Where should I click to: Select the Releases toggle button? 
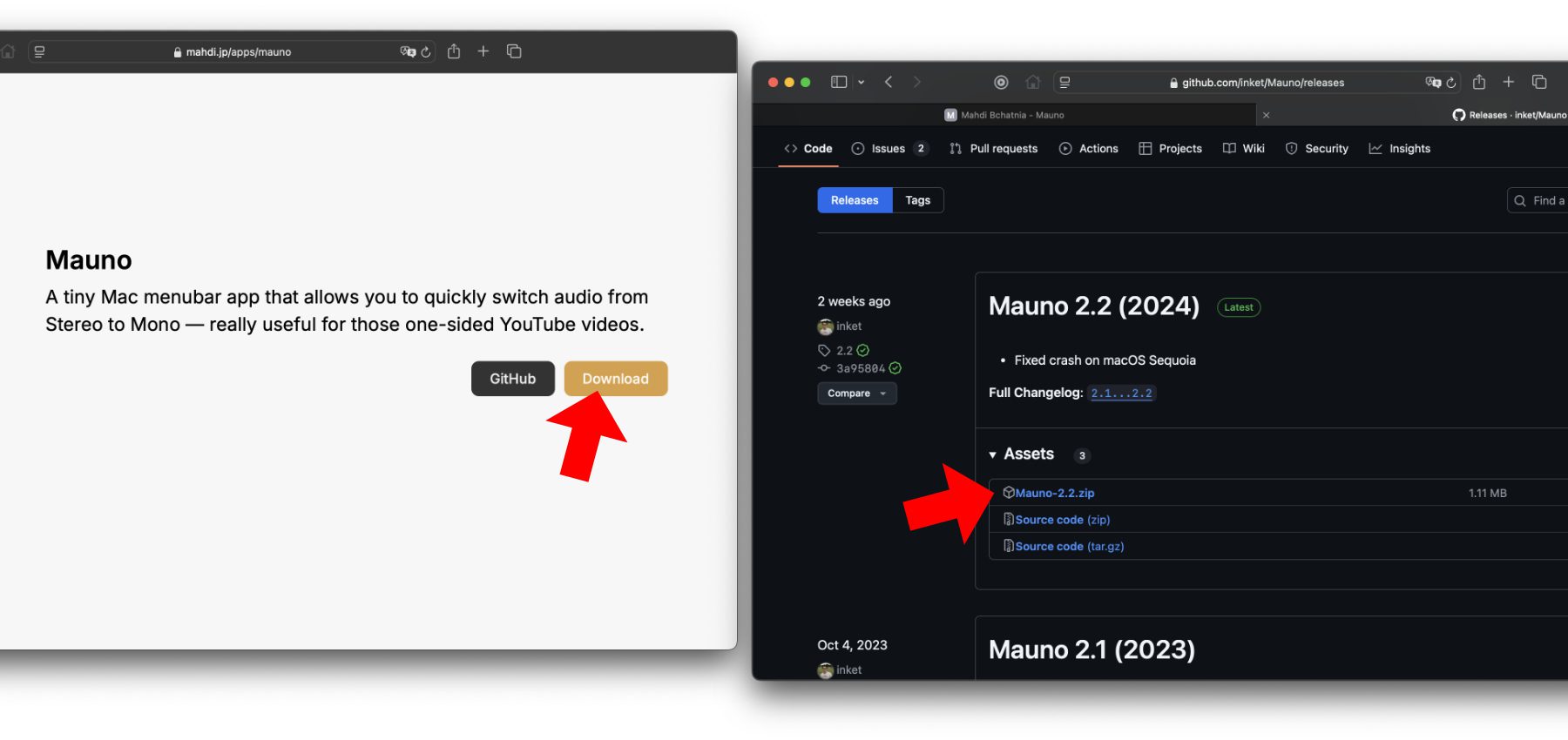click(855, 200)
